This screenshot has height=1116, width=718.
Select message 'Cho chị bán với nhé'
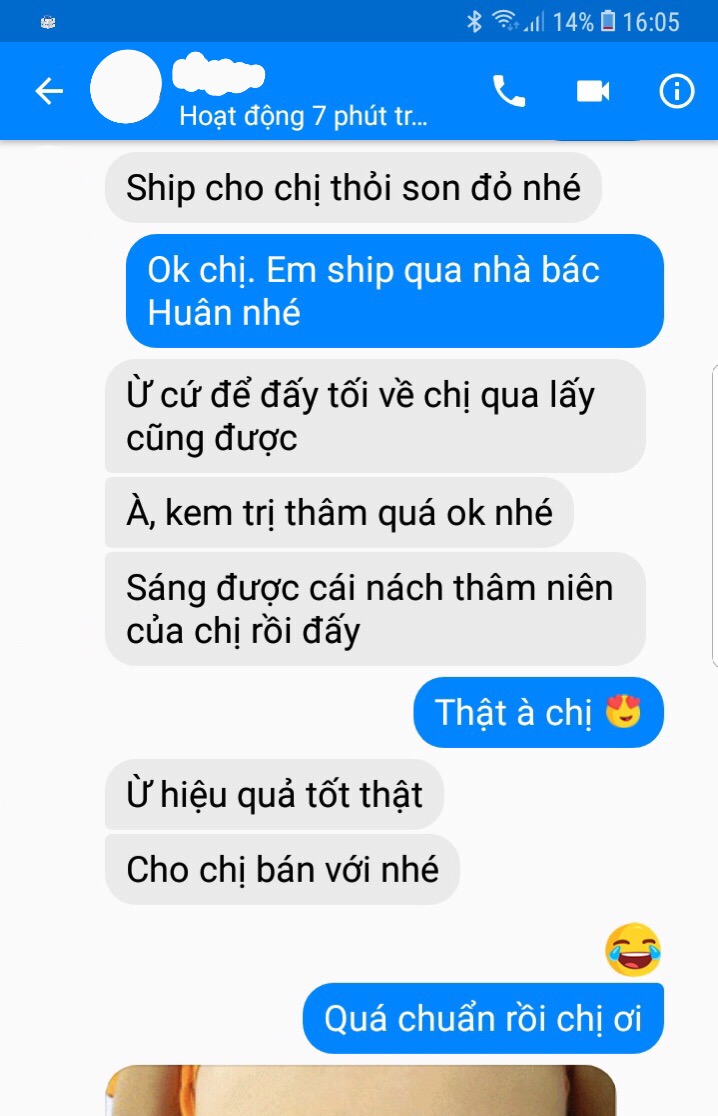[x=283, y=870]
